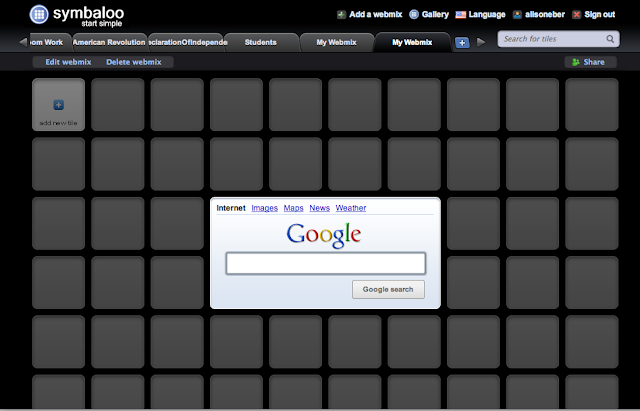The height and width of the screenshot is (411, 640).
Task: Click the symbaloo start simple wordmark
Action: tap(88, 16)
